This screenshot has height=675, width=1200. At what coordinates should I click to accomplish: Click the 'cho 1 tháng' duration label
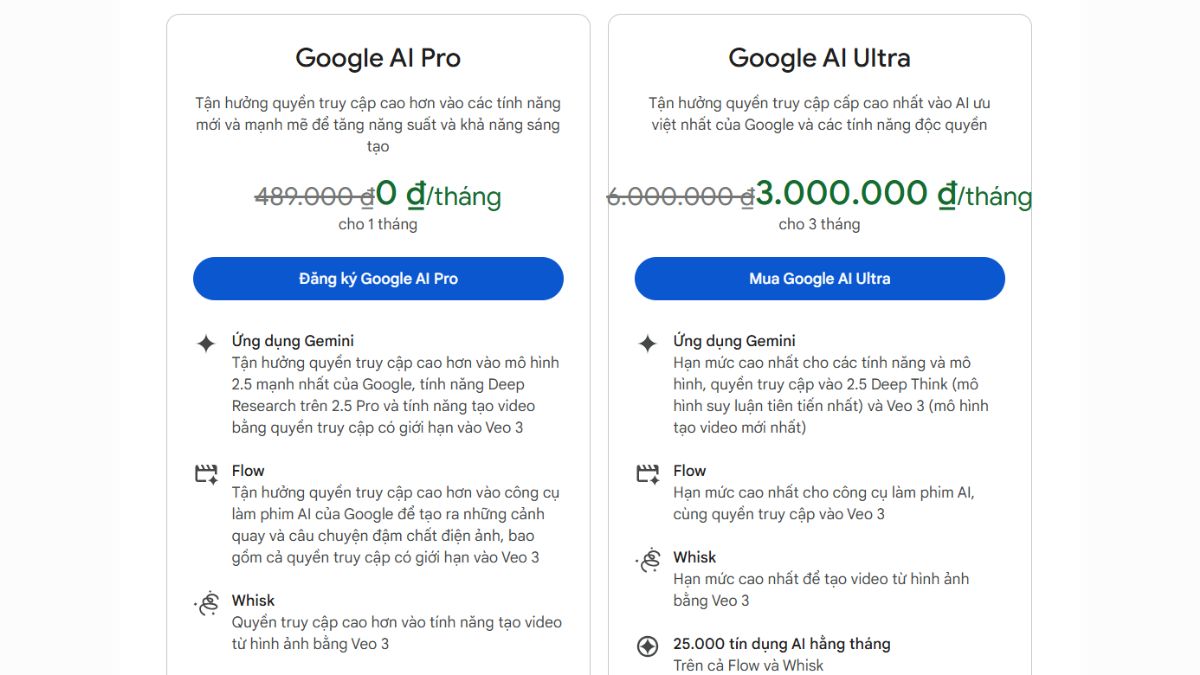[378, 224]
